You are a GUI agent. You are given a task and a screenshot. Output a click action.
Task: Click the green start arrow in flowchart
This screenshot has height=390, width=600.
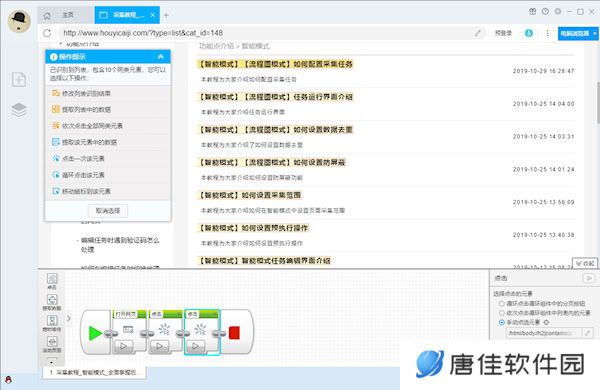click(x=95, y=333)
